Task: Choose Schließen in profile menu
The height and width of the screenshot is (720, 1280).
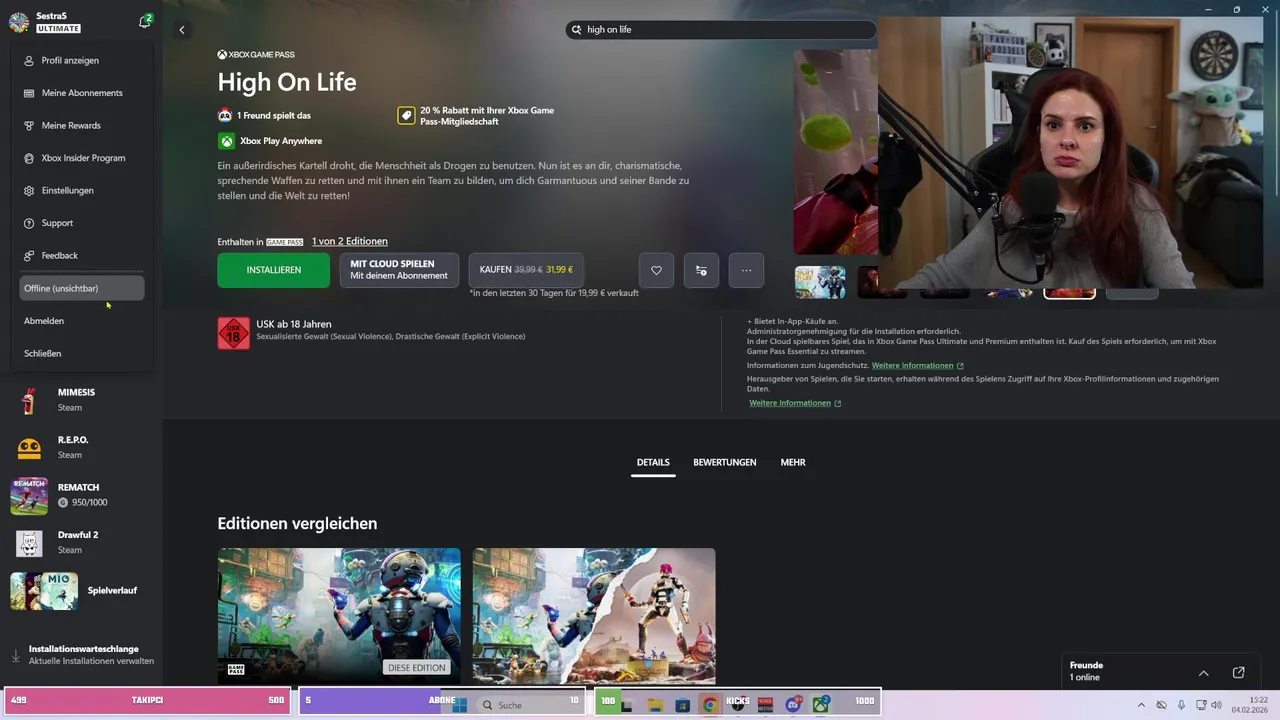Action: 82,353
